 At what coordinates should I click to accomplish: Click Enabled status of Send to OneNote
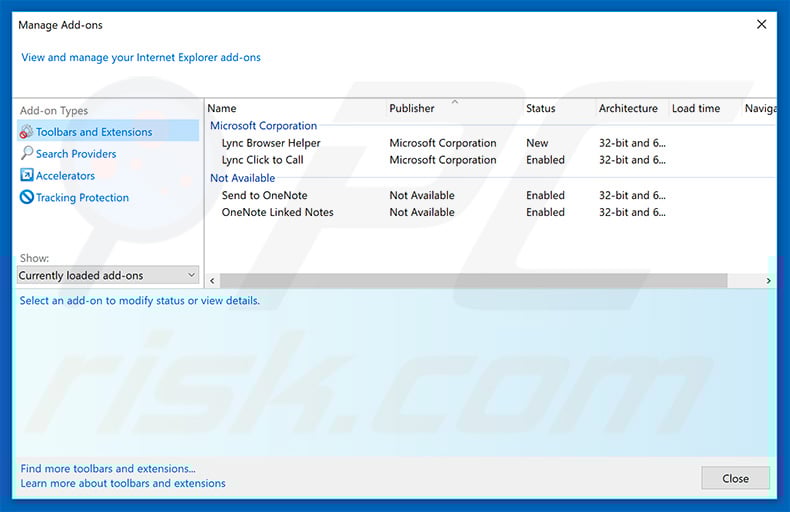(545, 195)
